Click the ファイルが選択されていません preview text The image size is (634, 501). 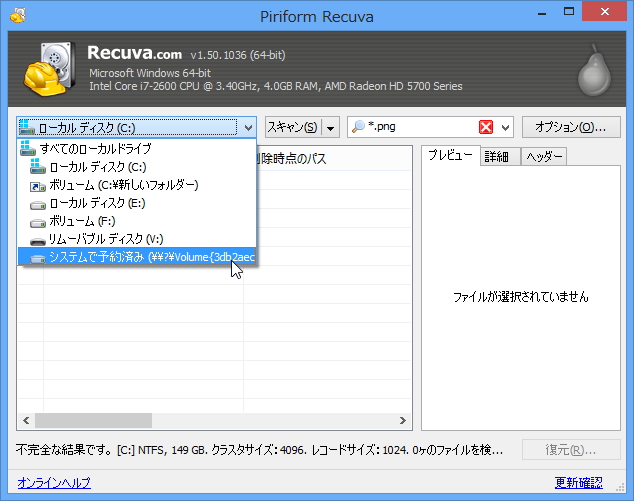(520, 297)
